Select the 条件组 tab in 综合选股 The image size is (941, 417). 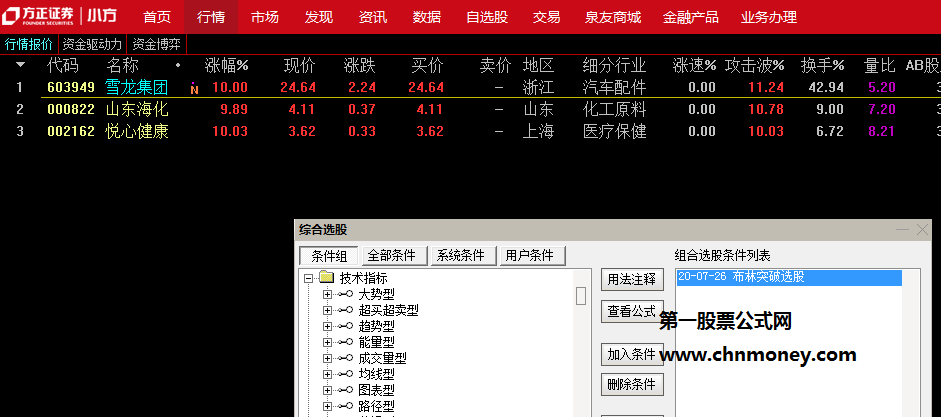pyautogui.click(x=329, y=256)
